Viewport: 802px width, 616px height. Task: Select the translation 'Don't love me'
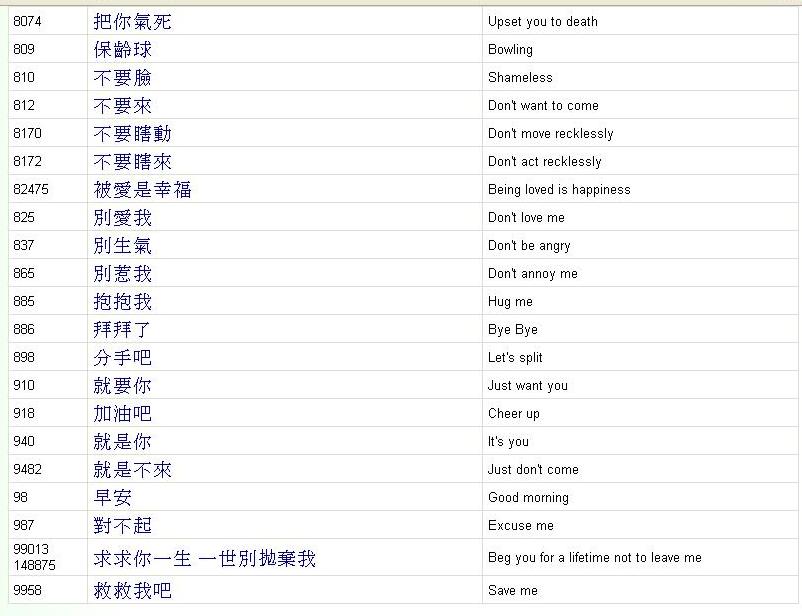pos(526,217)
